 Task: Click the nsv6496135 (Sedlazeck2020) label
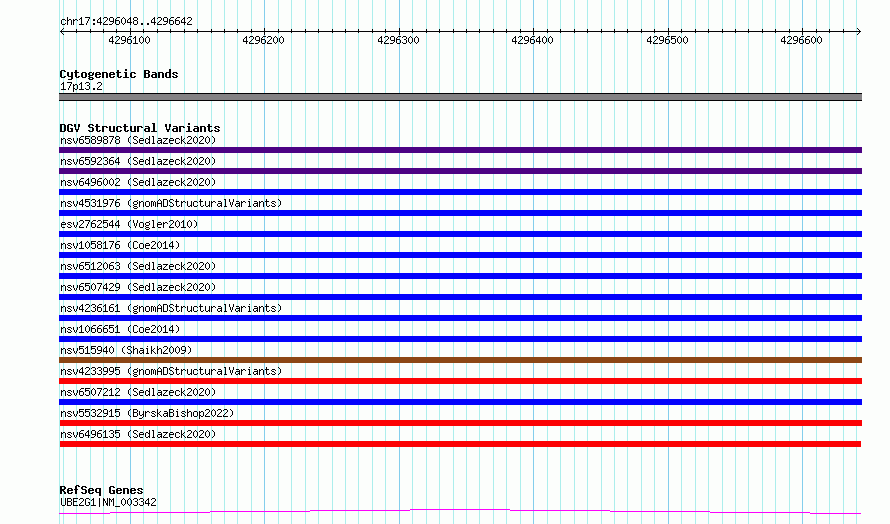point(138,434)
